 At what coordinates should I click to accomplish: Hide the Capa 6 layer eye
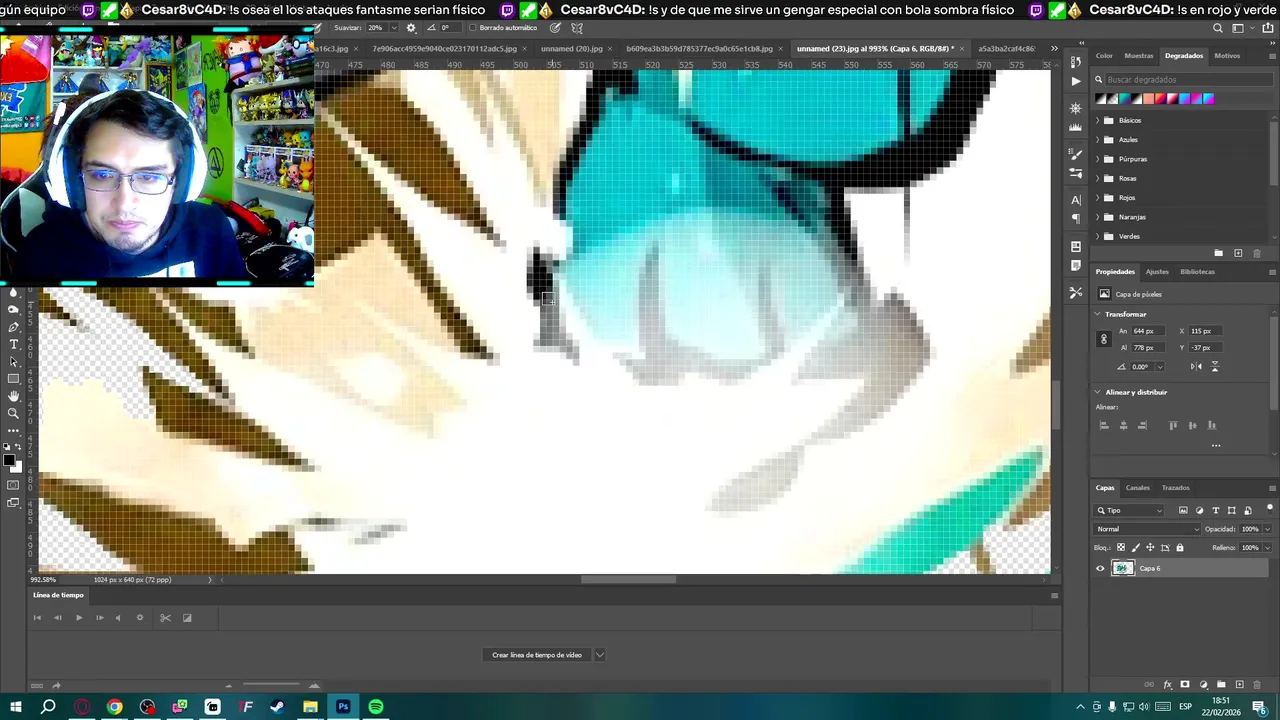1100,568
